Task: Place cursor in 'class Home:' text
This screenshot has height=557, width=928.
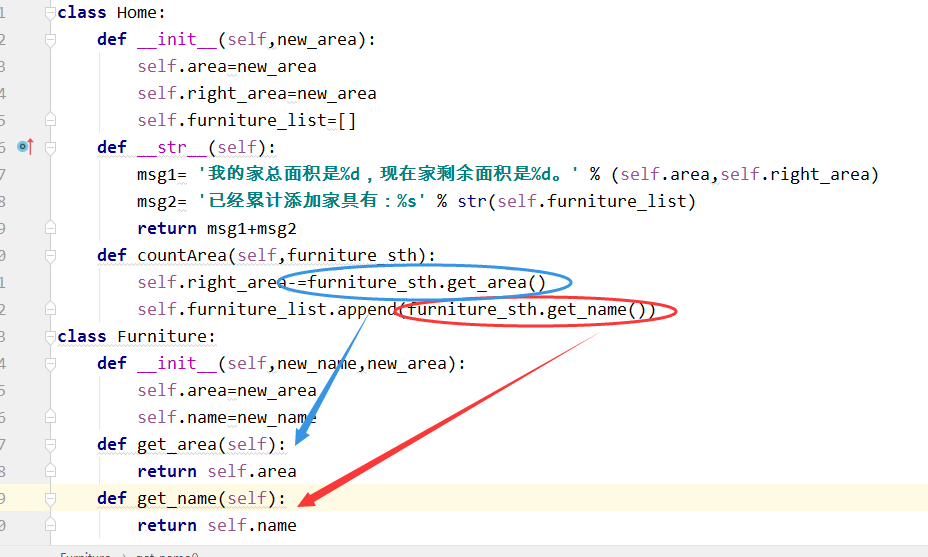Action: (111, 12)
